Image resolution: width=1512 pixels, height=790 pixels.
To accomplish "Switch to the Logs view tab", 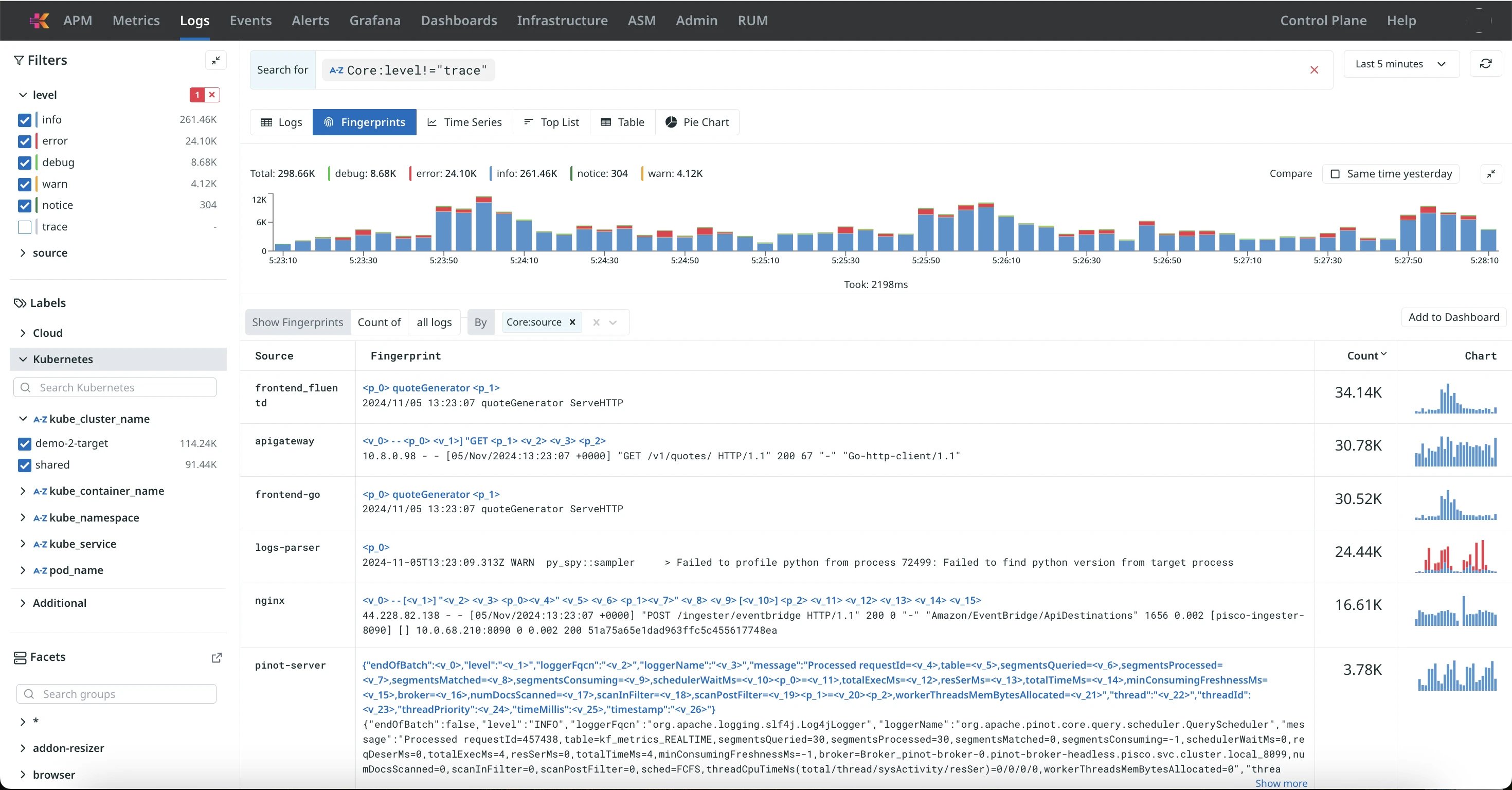I will click(x=281, y=122).
